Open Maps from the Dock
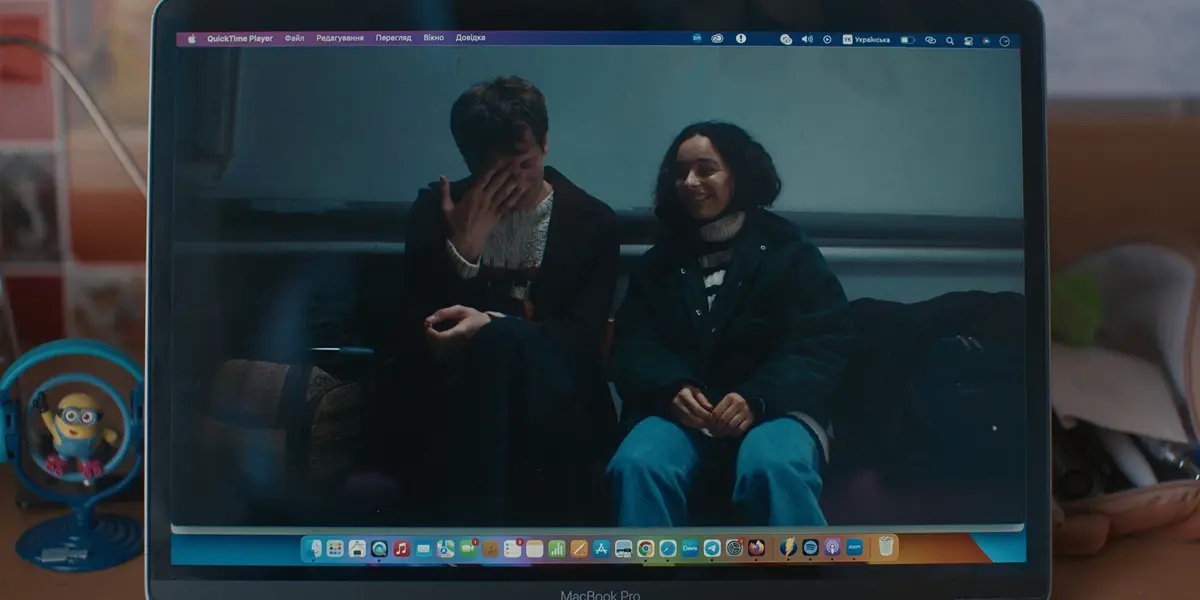The height and width of the screenshot is (600, 1200). click(445, 548)
